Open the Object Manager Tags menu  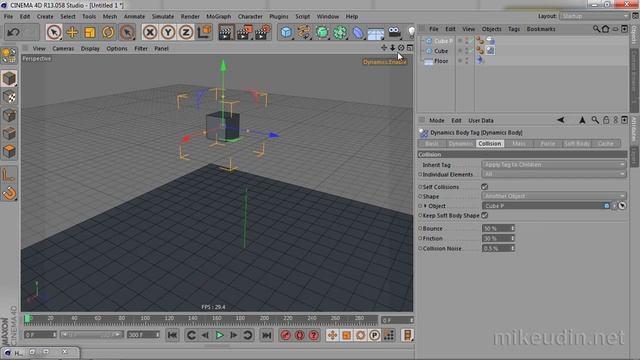(514, 29)
